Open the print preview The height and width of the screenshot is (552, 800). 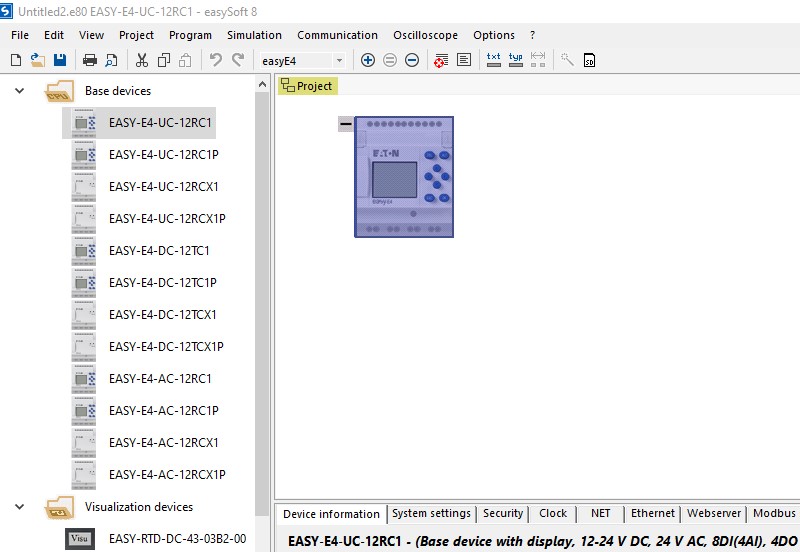click(x=111, y=60)
